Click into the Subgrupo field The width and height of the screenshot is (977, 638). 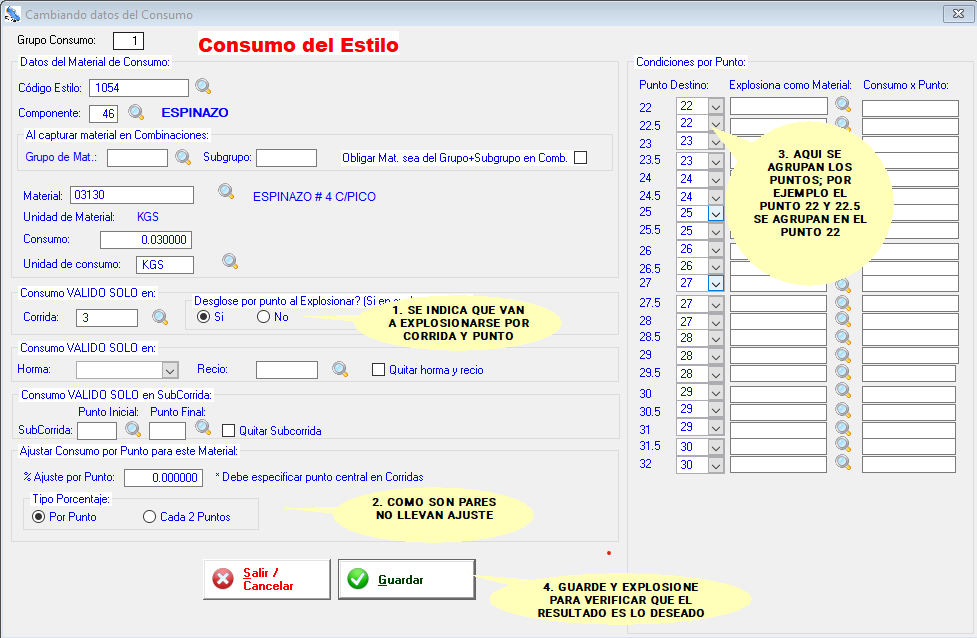(x=287, y=158)
